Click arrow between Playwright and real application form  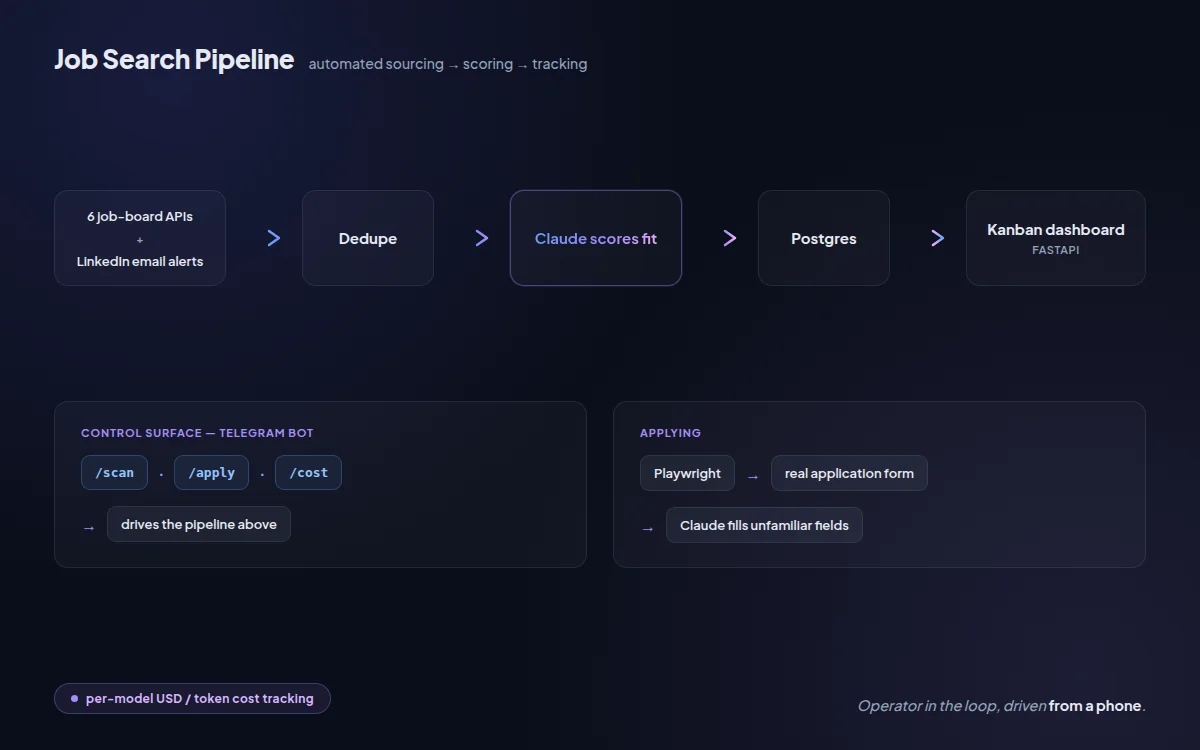click(753, 477)
